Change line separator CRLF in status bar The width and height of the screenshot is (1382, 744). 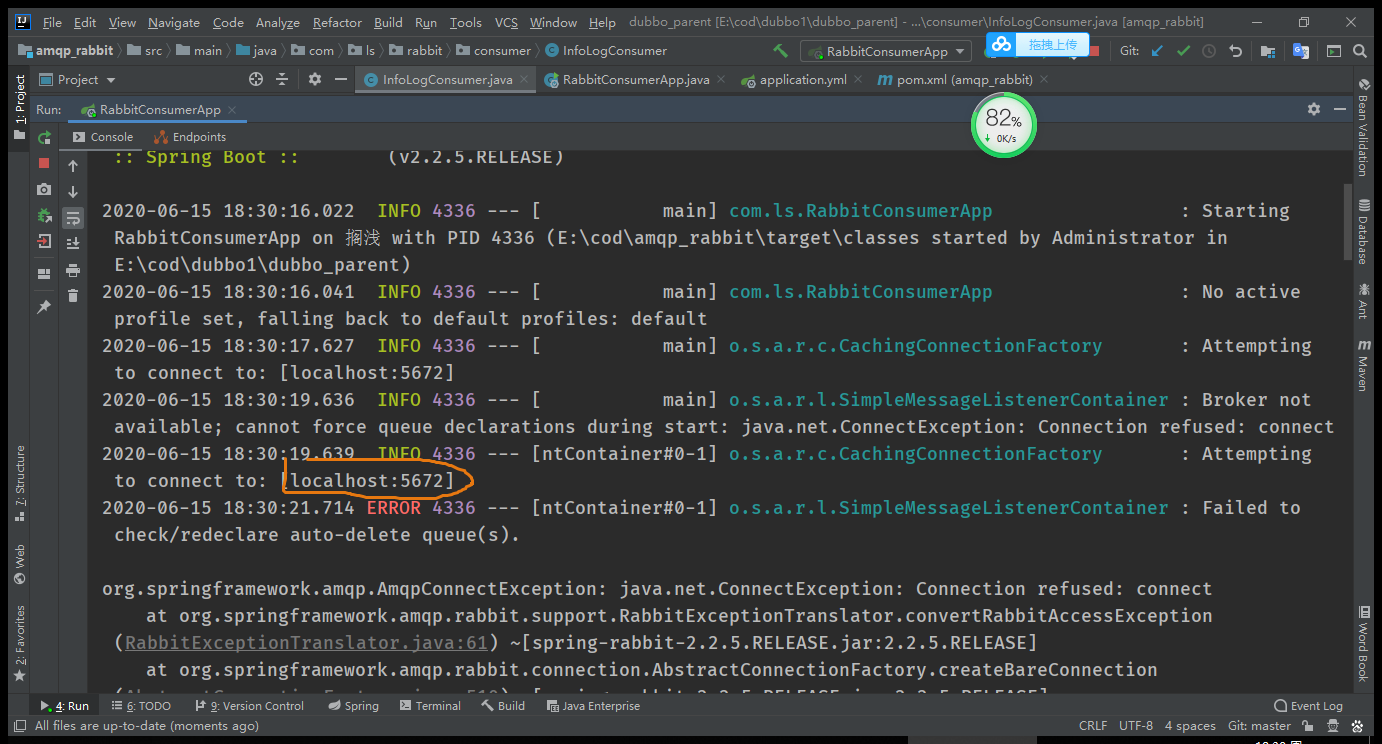coord(1093,726)
